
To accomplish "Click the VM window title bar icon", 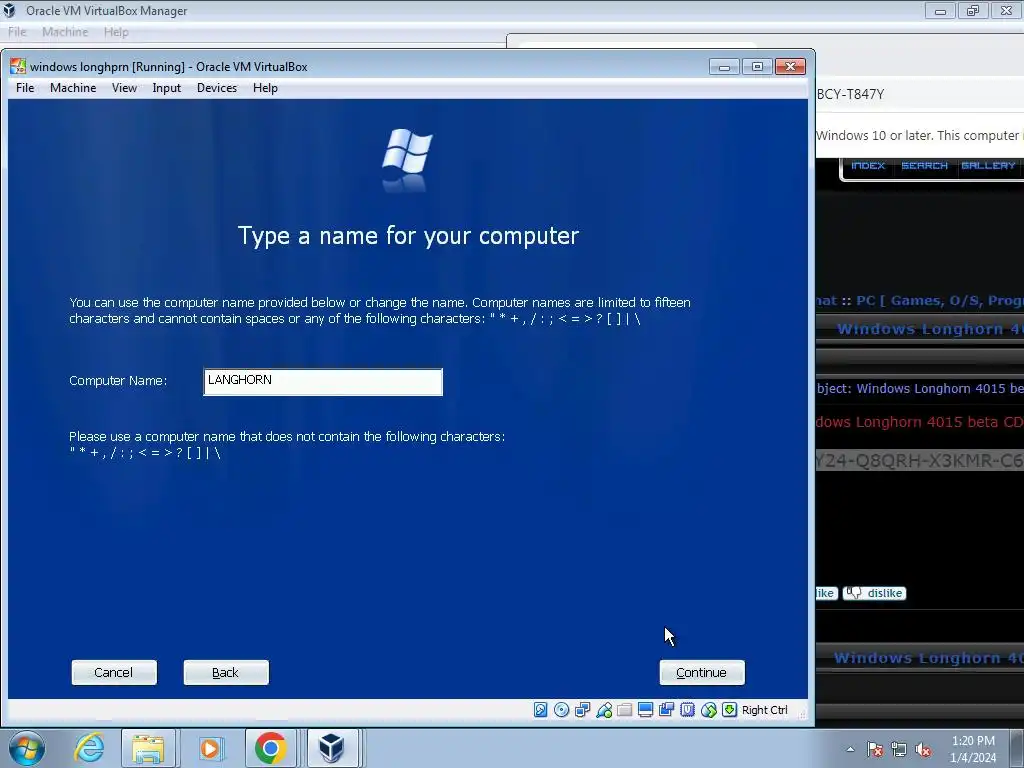I will pyautogui.click(x=18, y=67).
